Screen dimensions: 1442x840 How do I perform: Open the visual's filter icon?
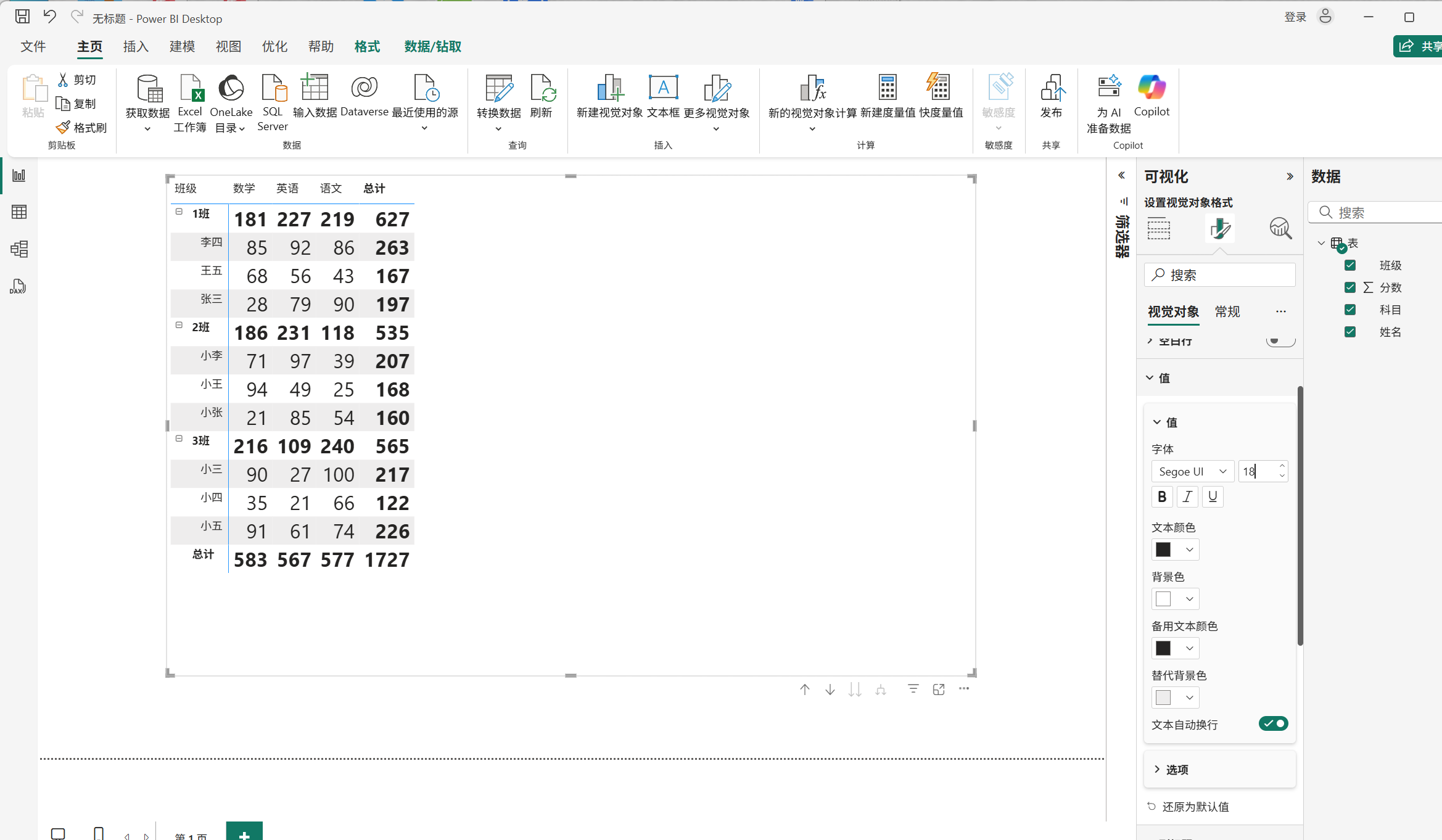pyautogui.click(x=913, y=689)
